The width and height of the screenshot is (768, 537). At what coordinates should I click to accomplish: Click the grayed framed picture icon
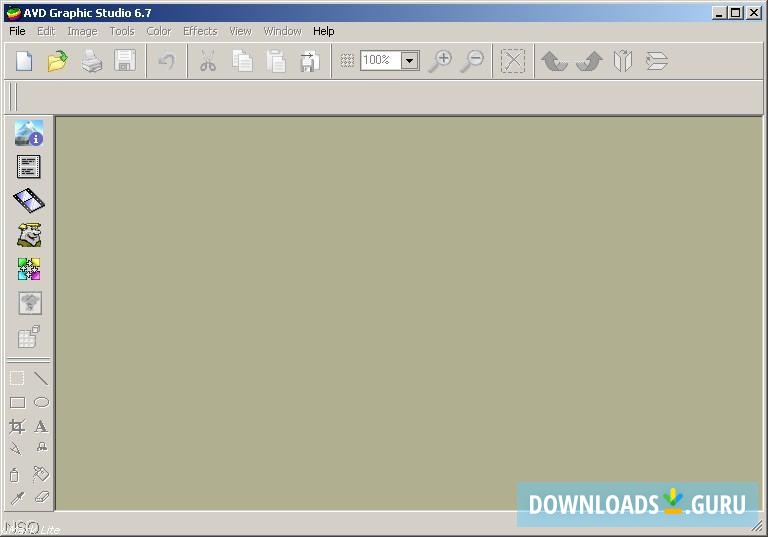(30, 303)
